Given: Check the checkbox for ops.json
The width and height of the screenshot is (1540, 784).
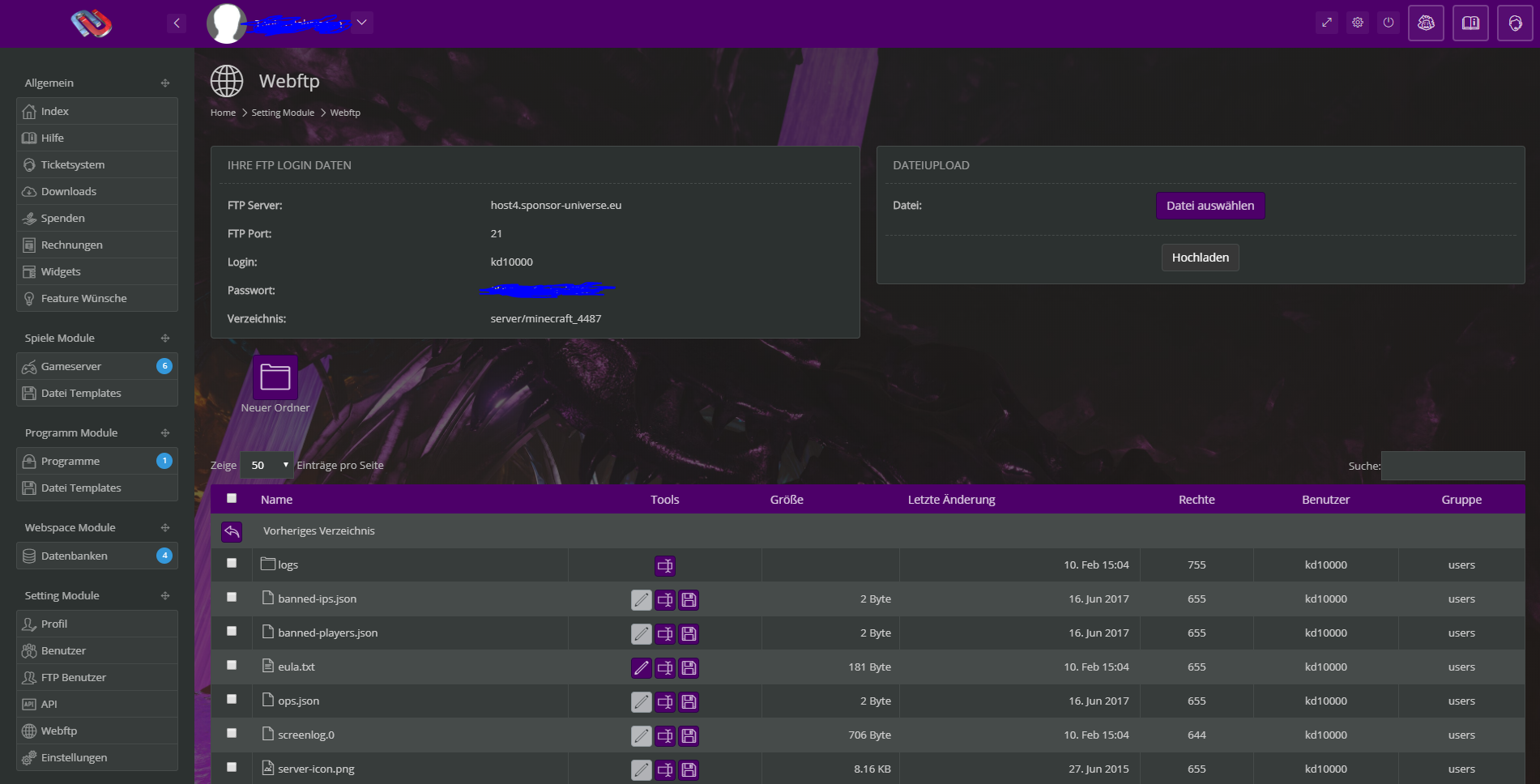Looking at the screenshot, I should [x=232, y=699].
